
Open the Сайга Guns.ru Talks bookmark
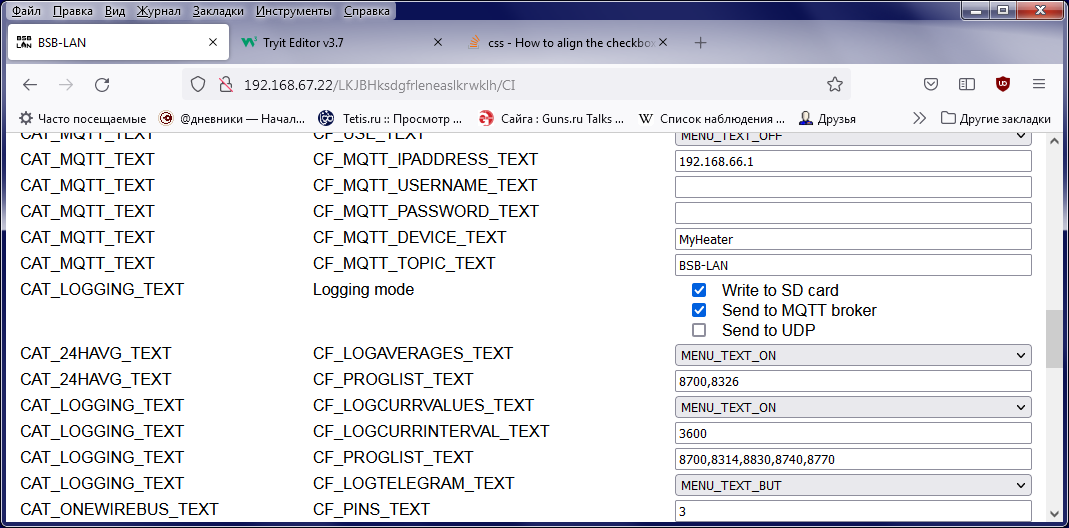552,119
